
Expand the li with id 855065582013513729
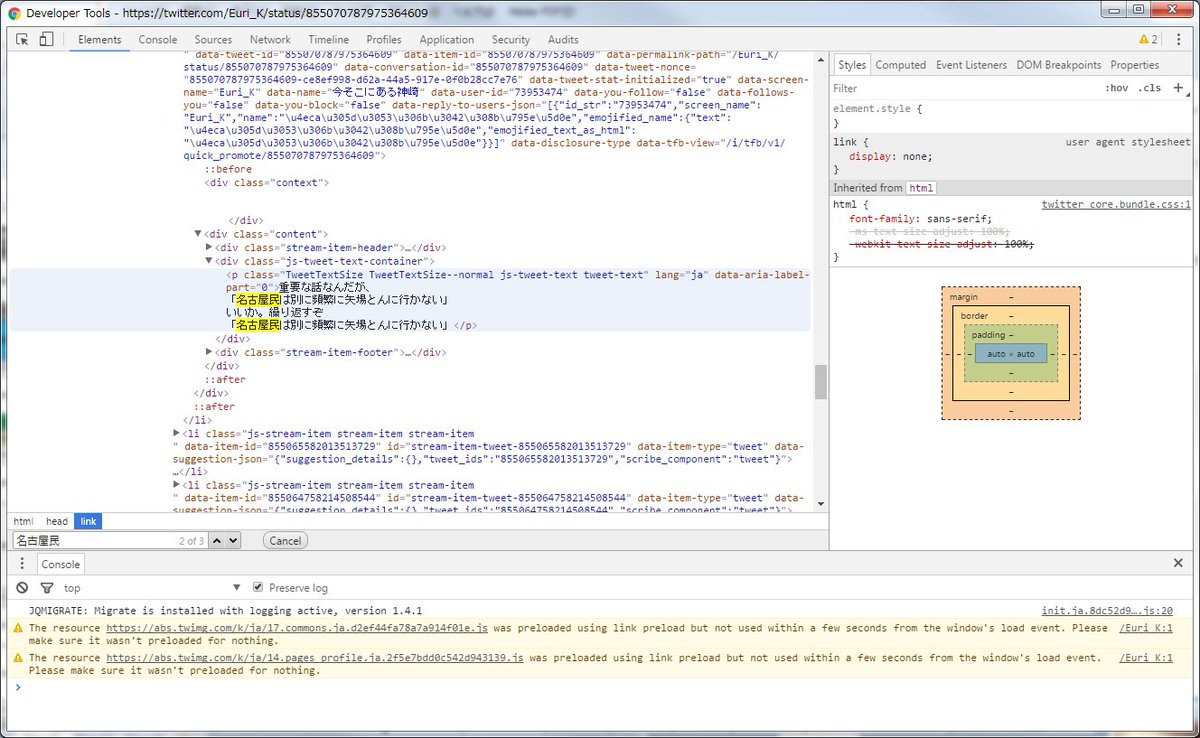coord(177,431)
